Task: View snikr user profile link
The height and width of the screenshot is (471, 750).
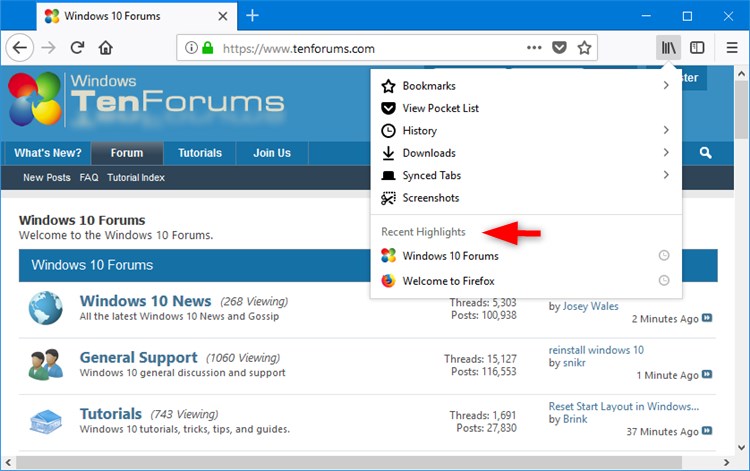Action: 574,362
